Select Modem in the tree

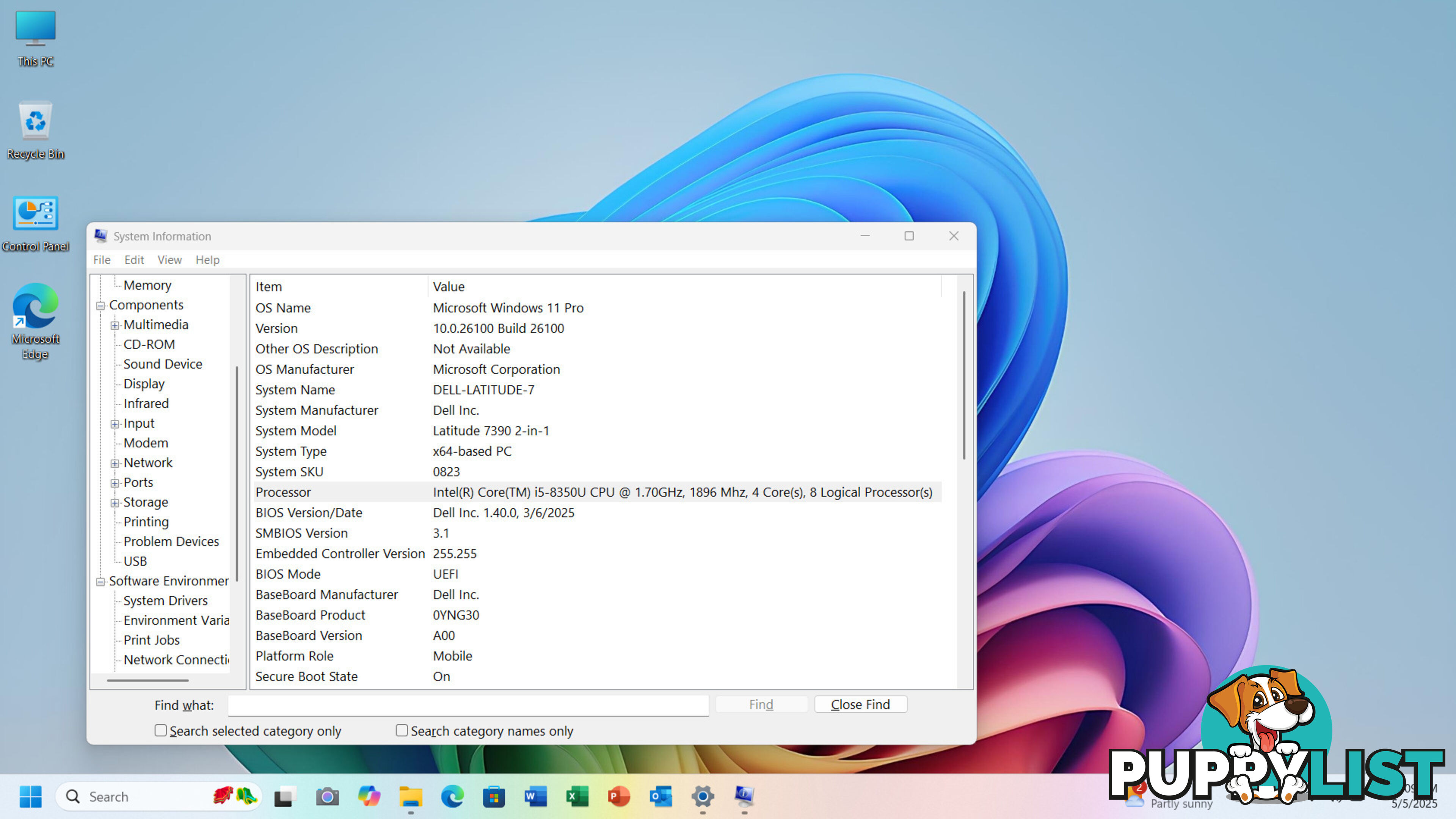tap(146, 442)
